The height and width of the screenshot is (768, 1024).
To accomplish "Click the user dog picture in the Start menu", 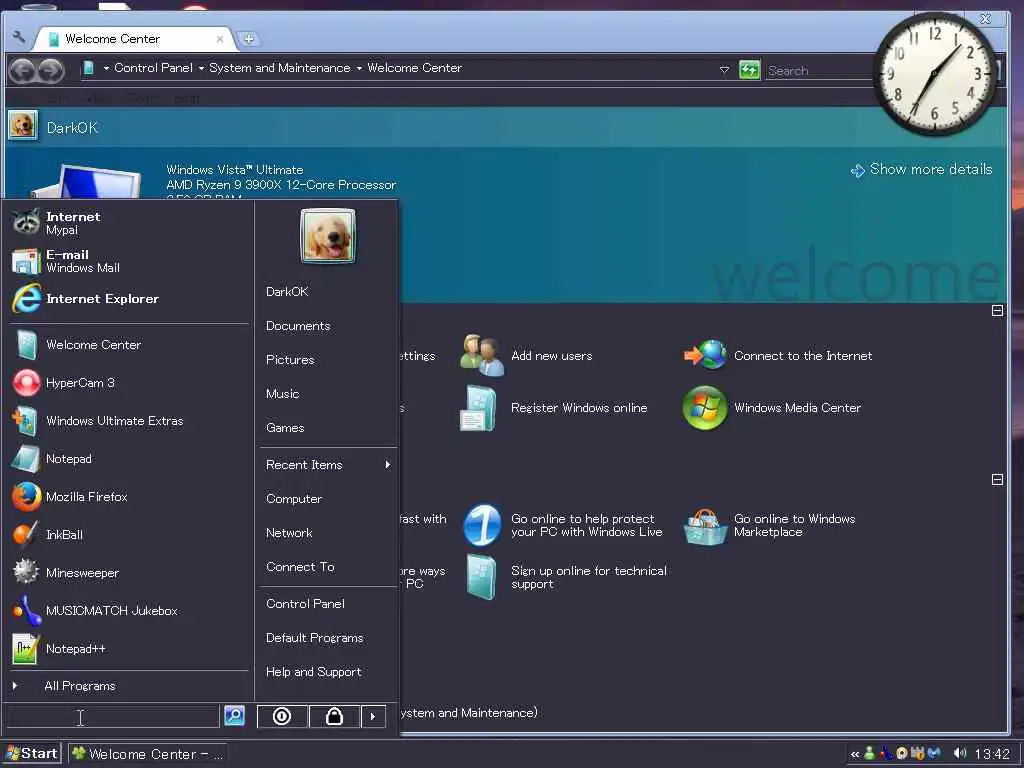I will 328,236.
